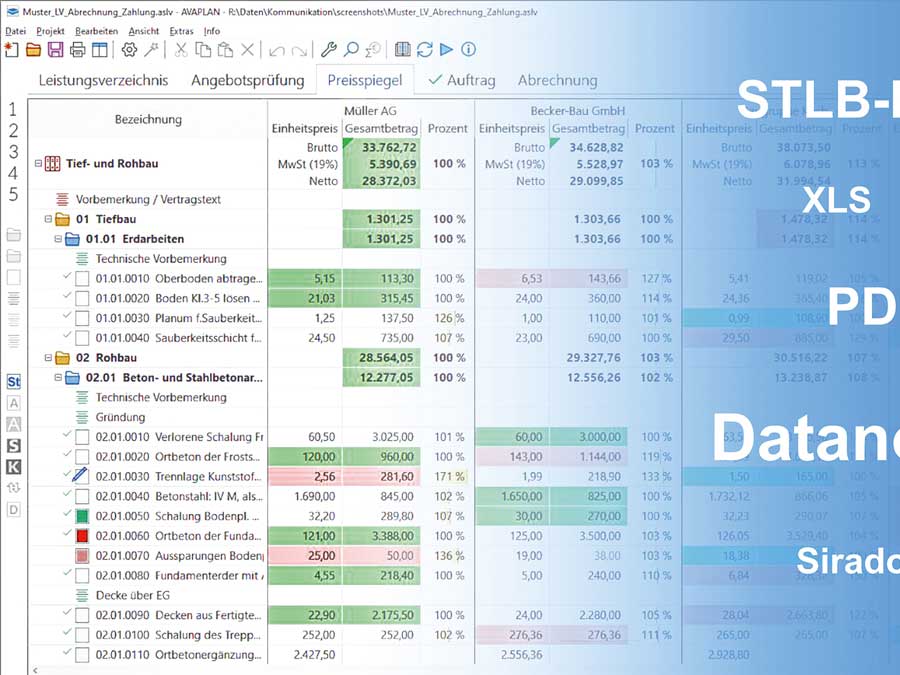
Task: Tick checkbox for 01.01.0030 Planum f.Sauberkeit
Action: [x=82, y=319]
